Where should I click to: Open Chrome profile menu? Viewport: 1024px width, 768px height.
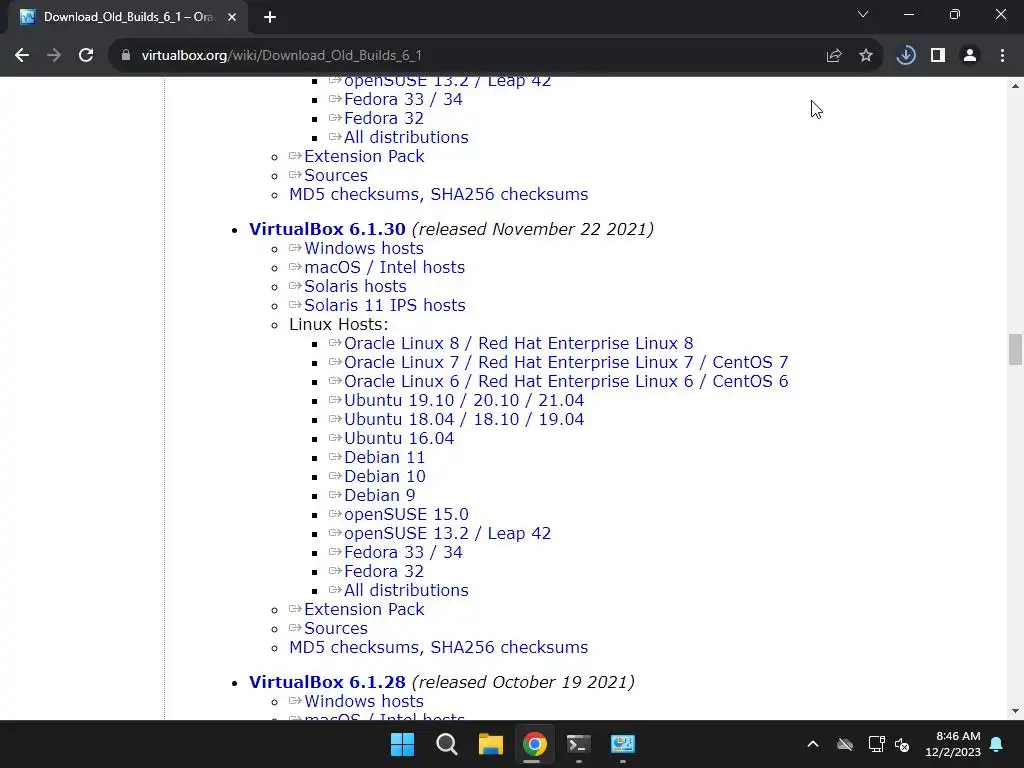tap(970, 56)
